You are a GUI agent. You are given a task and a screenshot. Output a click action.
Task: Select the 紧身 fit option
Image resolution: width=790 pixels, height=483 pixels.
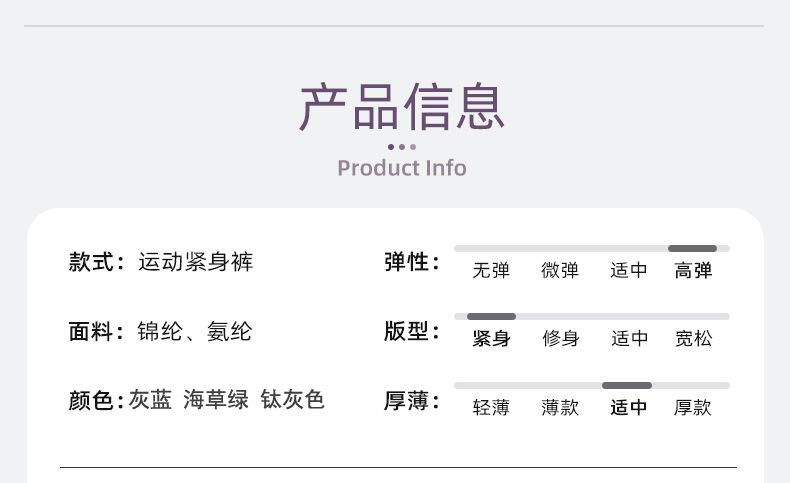point(491,339)
